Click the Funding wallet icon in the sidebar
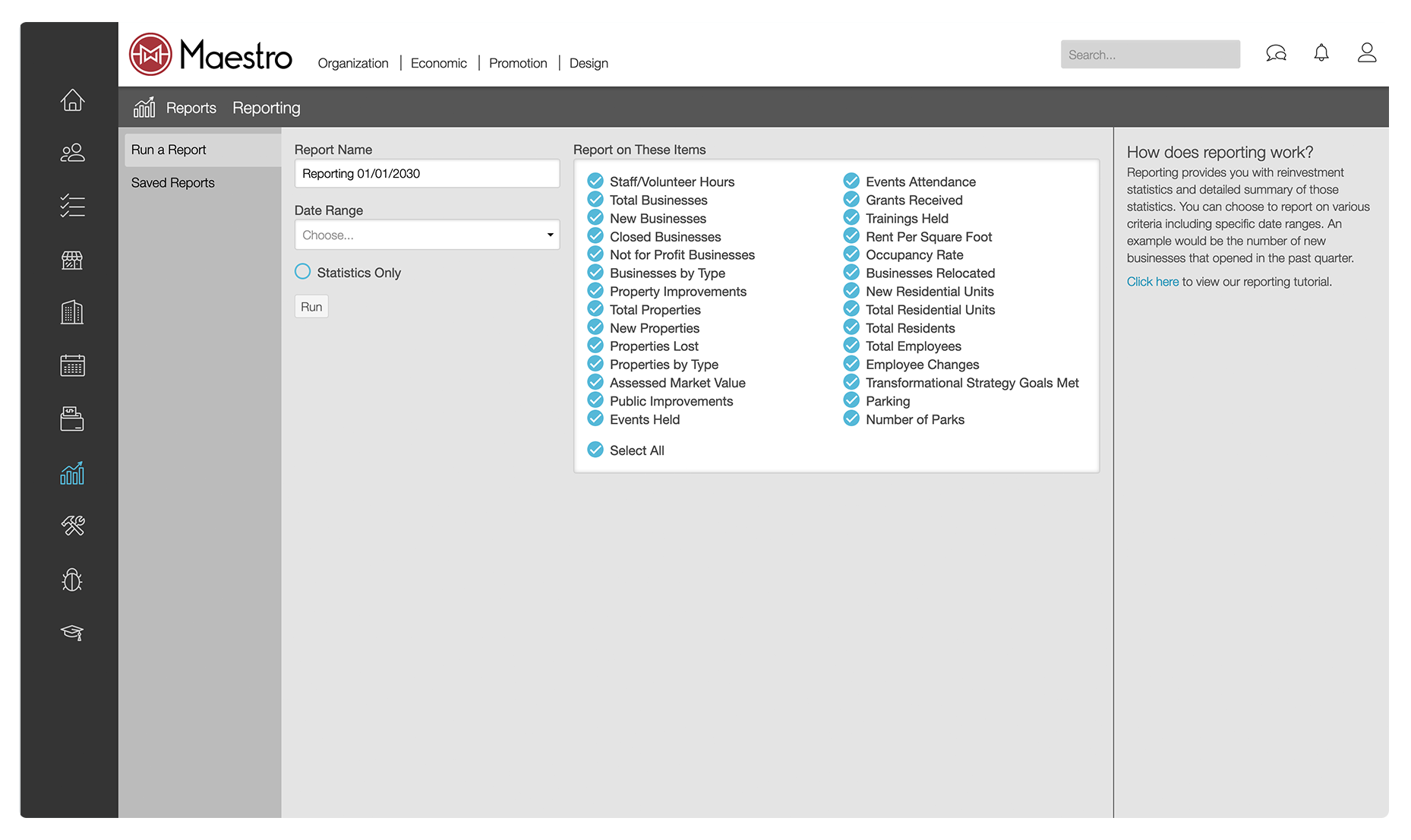Image resolution: width=1411 pixels, height=840 pixels. 72,418
